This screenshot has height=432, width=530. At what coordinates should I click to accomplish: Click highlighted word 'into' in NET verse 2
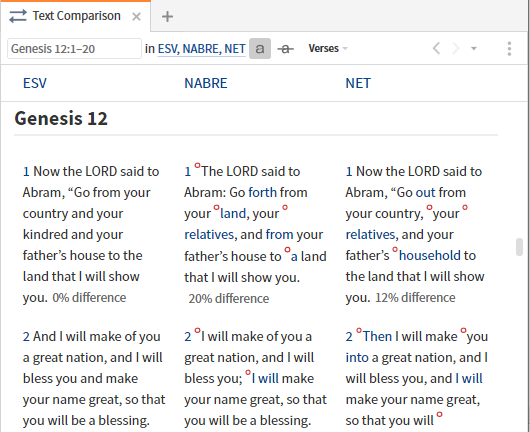(357, 358)
